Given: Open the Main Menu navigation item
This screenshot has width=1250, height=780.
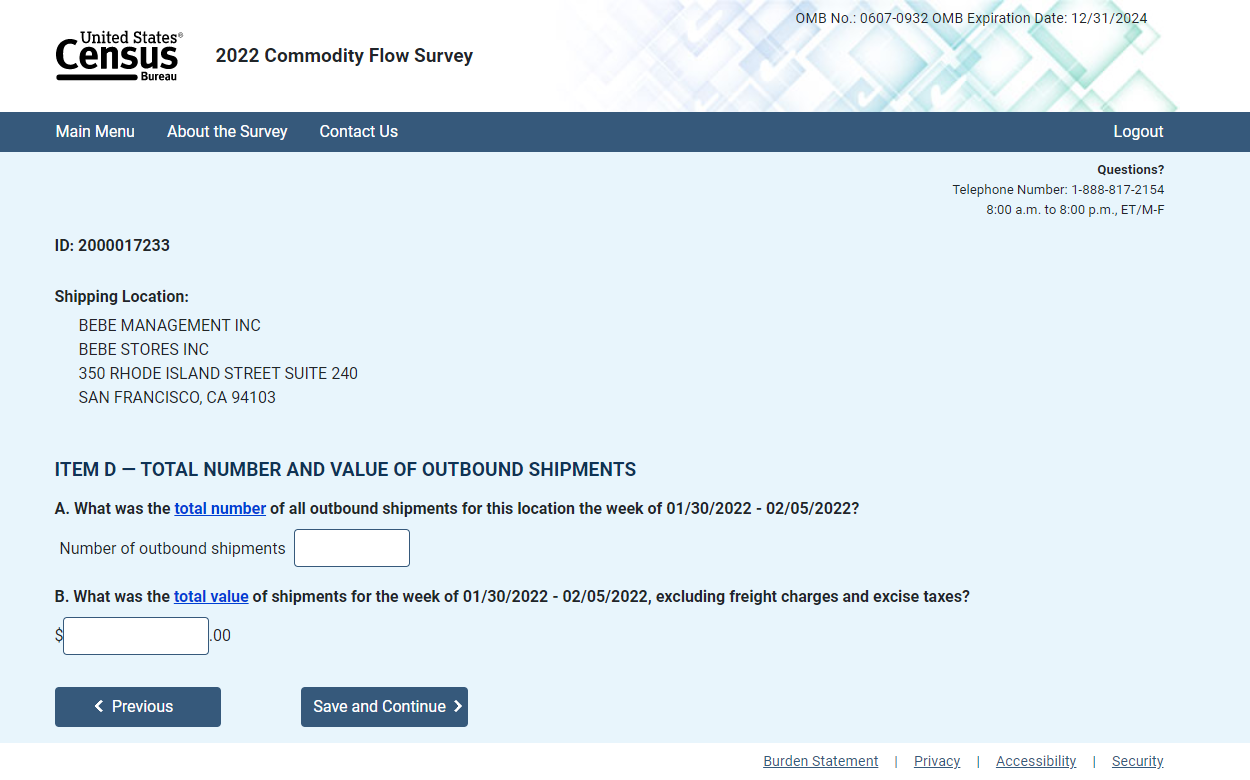Looking at the screenshot, I should [x=95, y=132].
